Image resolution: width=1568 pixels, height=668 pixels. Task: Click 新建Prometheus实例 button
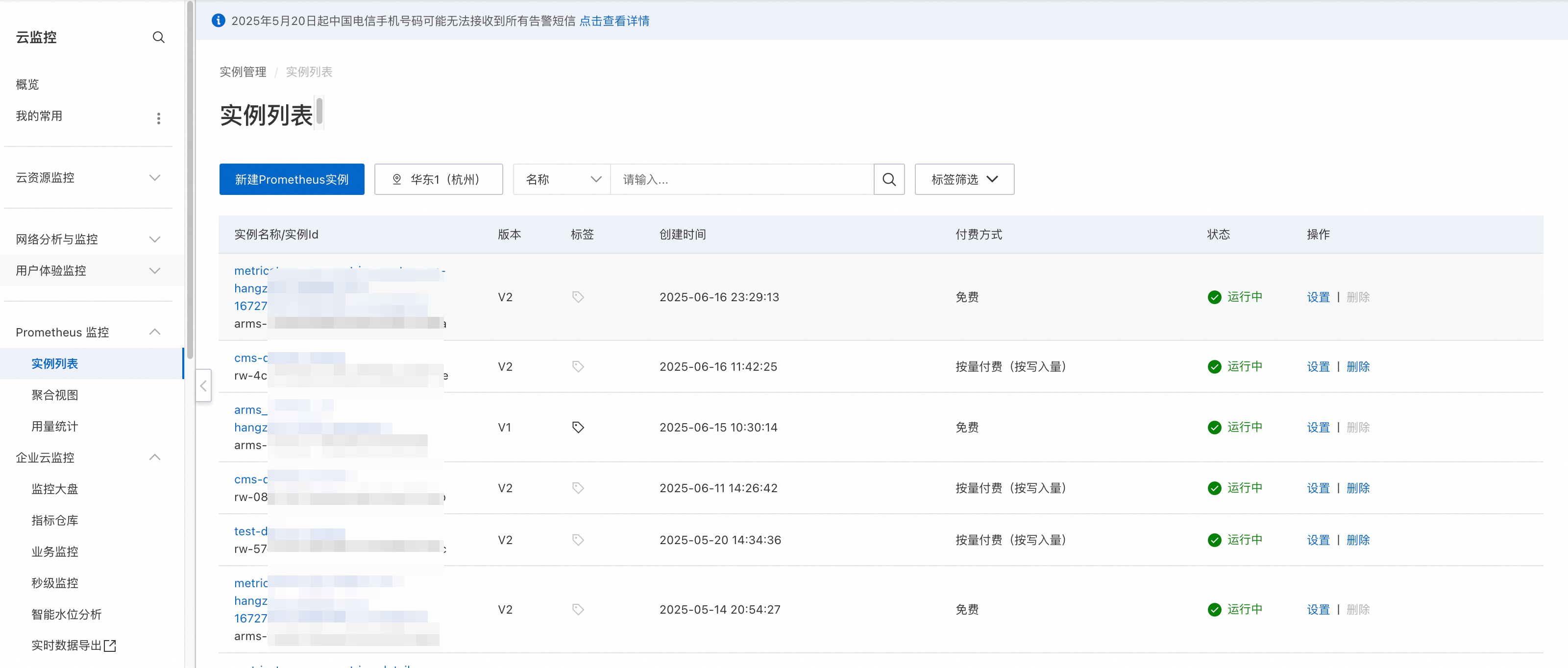292,179
